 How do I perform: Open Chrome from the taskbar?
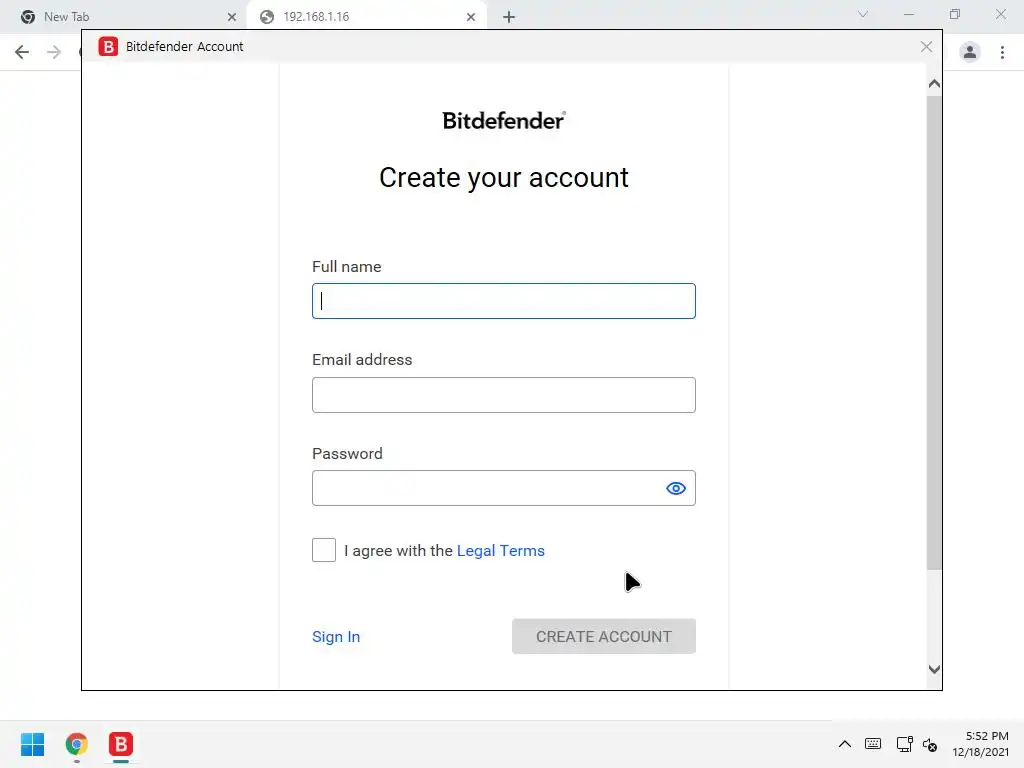76,744
